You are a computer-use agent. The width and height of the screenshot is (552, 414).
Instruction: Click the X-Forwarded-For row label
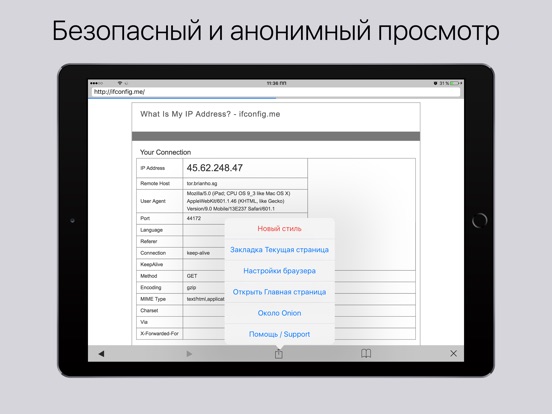[159, 333]
